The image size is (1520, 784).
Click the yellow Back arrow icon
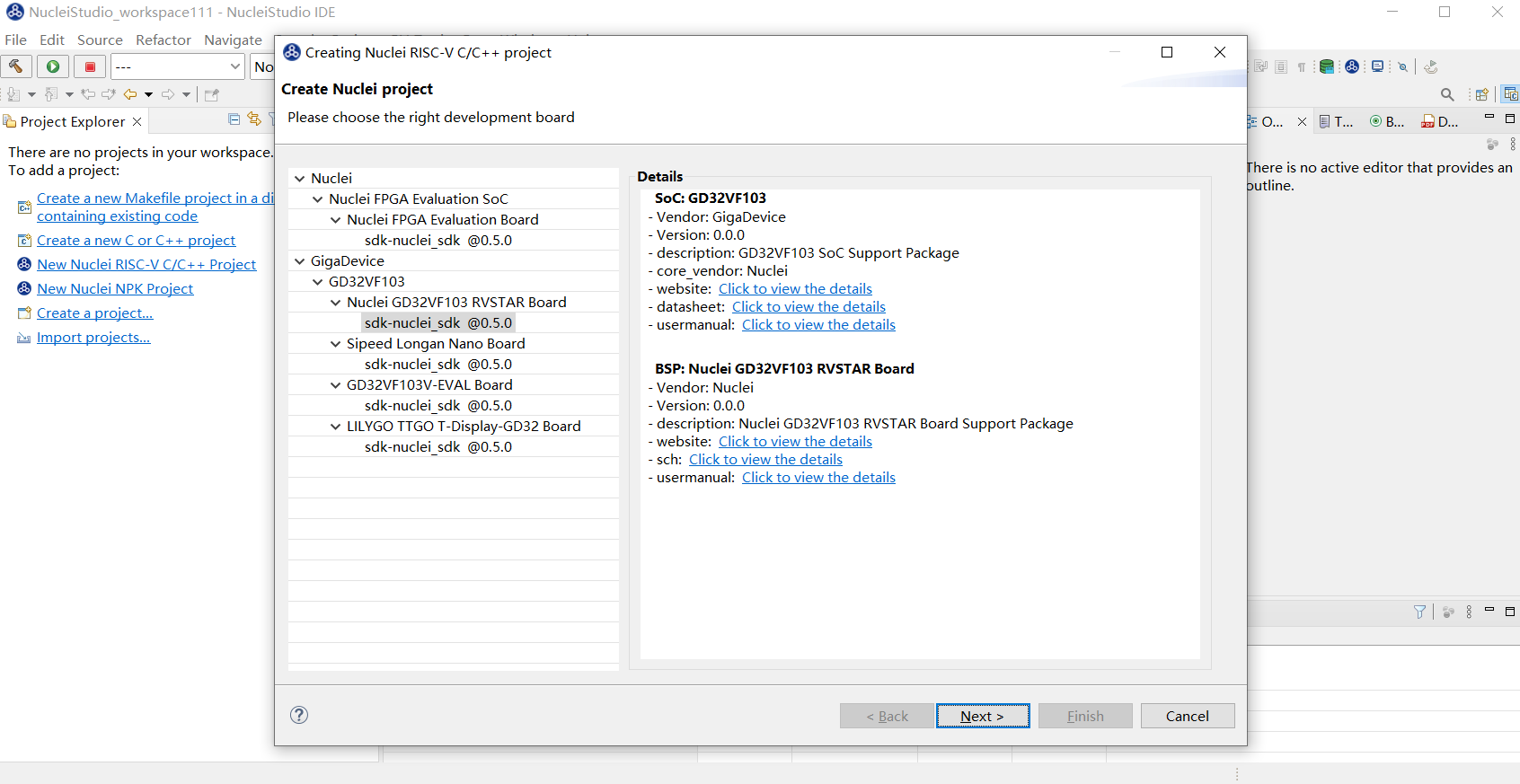click(130, 94)
